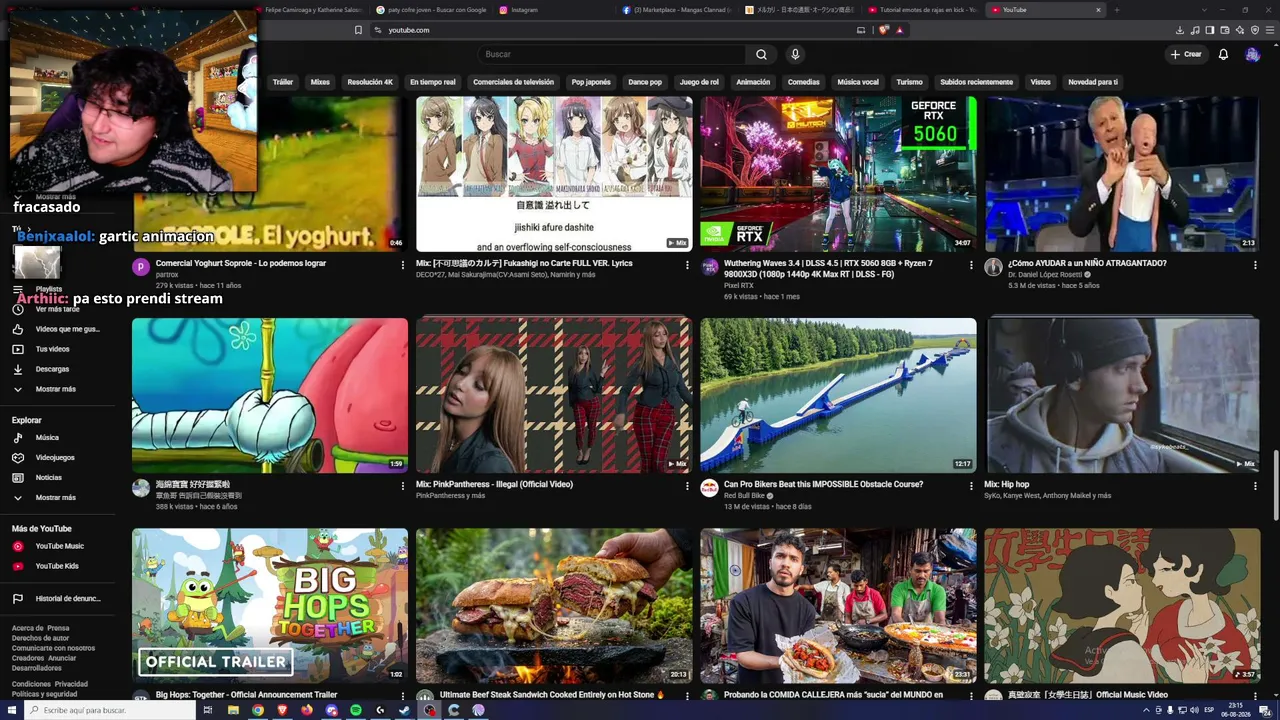Play the SpongeBob Patrick video thumbnail
Image resolution: width=1280 pixels, height=720 pixels.
pyautogui.click(x=270, y=395)
